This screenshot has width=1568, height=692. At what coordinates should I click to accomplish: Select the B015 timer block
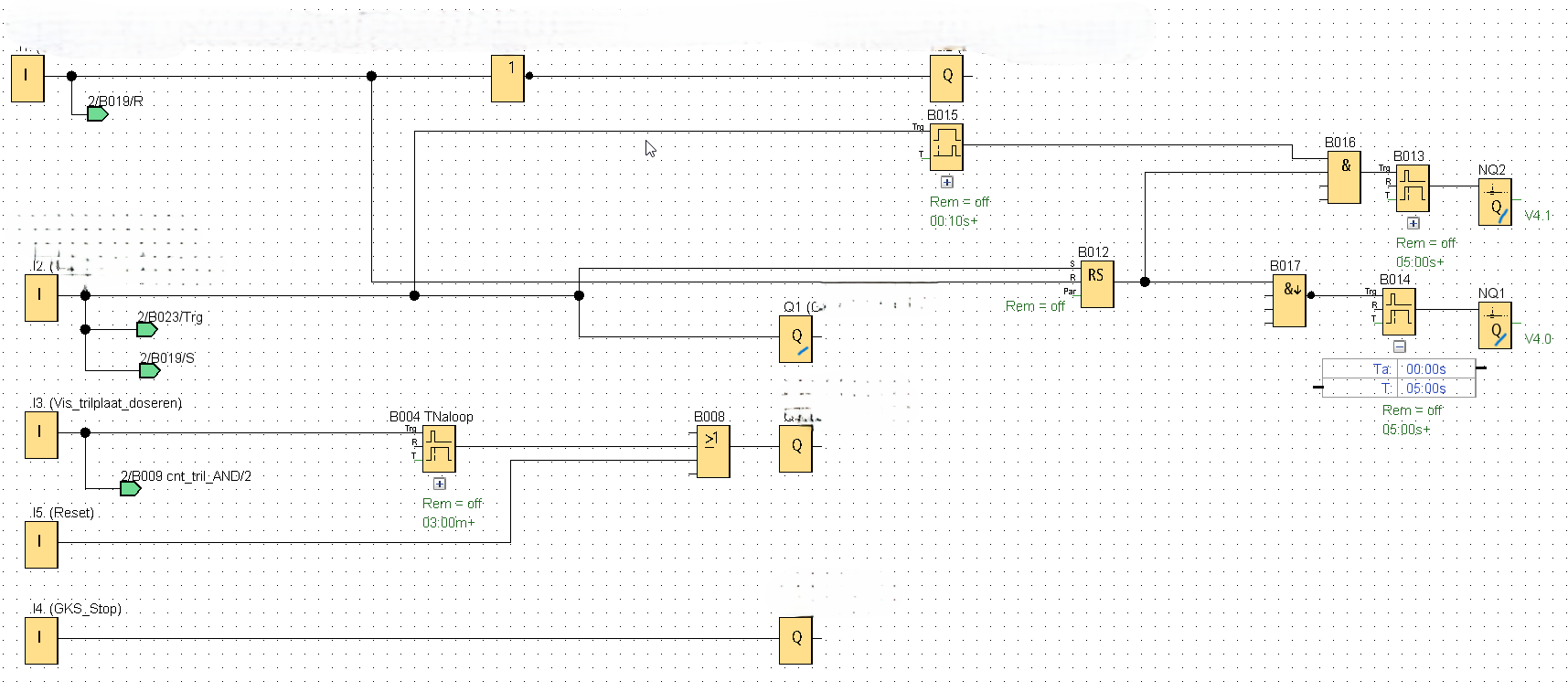click(x=946, y=147)
